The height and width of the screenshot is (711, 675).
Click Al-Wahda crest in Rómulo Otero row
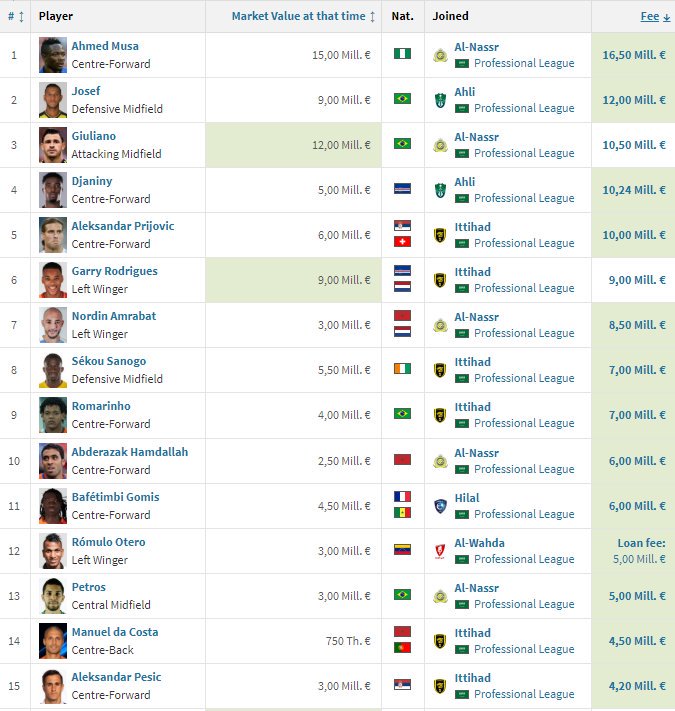pyautogui.click(x=440, y=551)
